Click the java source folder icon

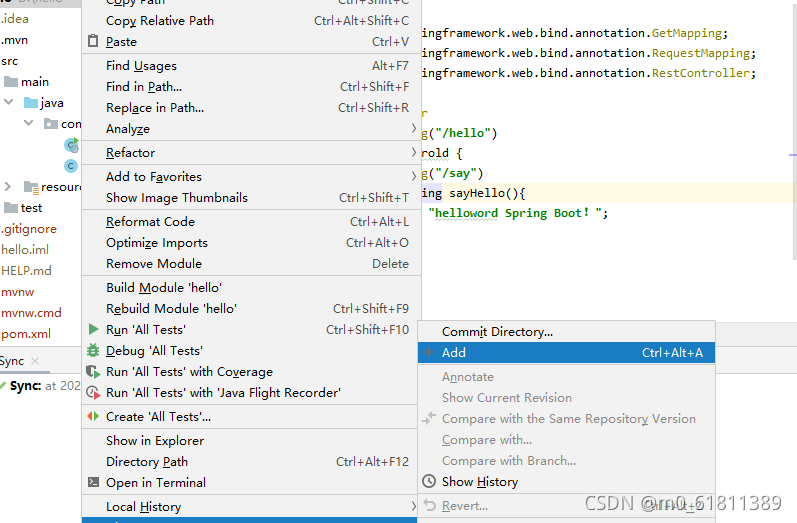[31, 103]
